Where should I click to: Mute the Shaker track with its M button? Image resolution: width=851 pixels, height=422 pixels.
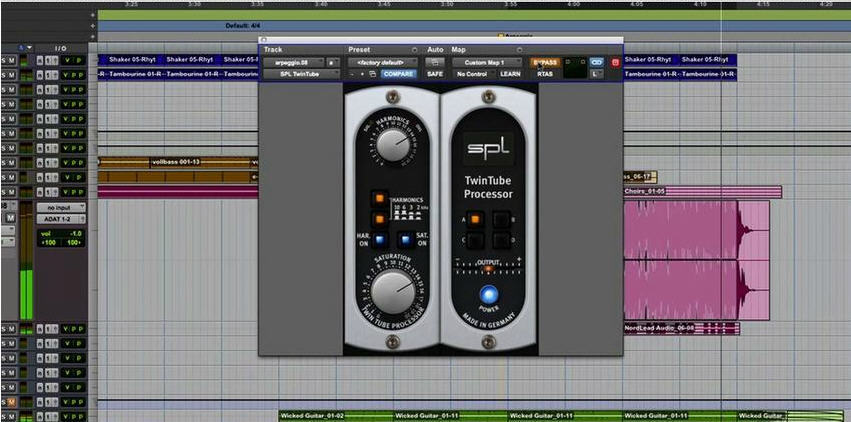(12, 60)
